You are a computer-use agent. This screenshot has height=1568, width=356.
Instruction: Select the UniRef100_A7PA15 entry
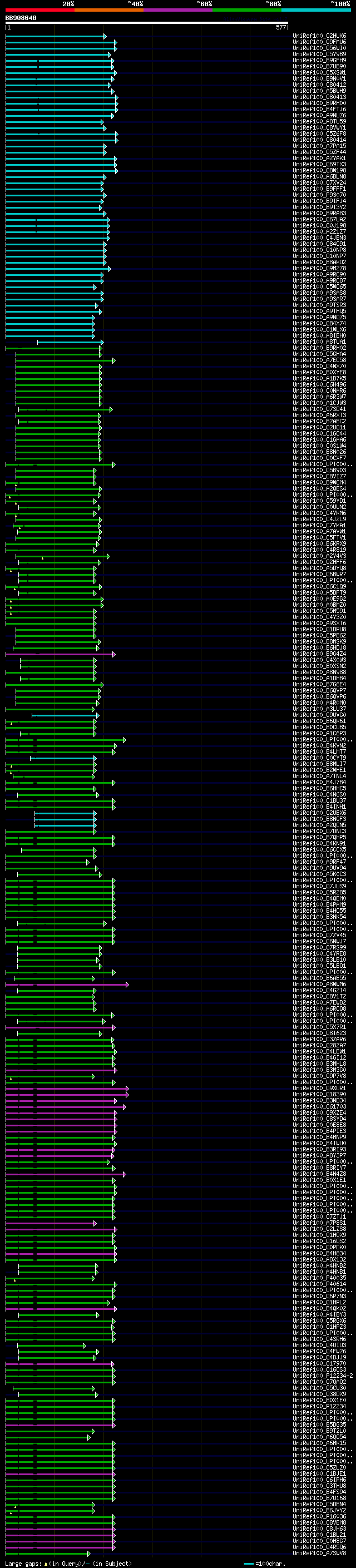[x=319, y=146]
